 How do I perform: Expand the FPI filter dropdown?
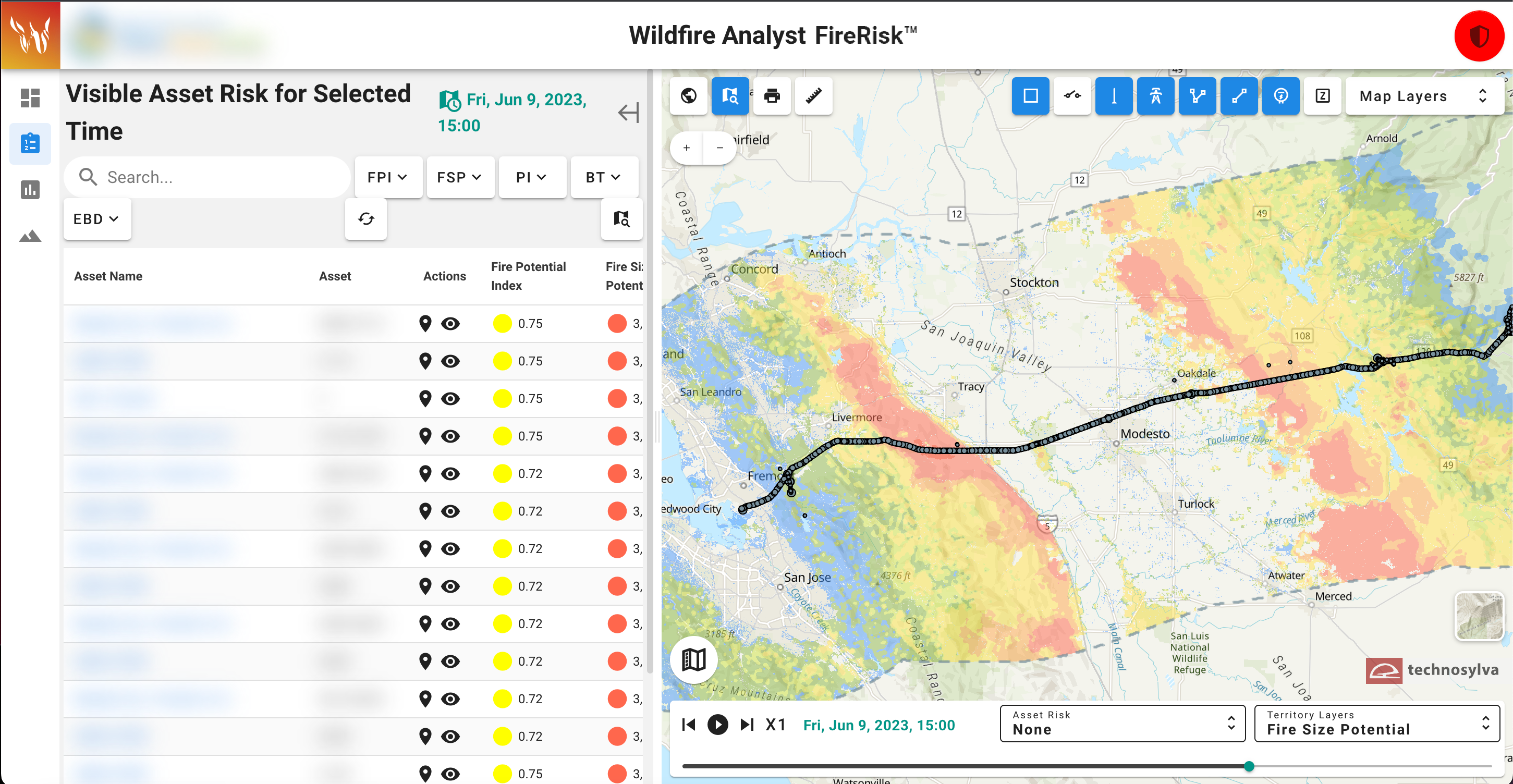pos(388,177)
